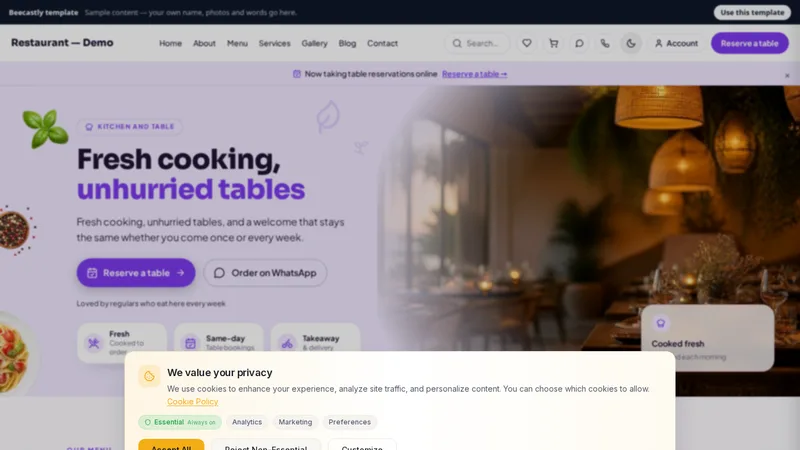Open the shopping cart icon
800x450 pixels.
coord(553,43)
